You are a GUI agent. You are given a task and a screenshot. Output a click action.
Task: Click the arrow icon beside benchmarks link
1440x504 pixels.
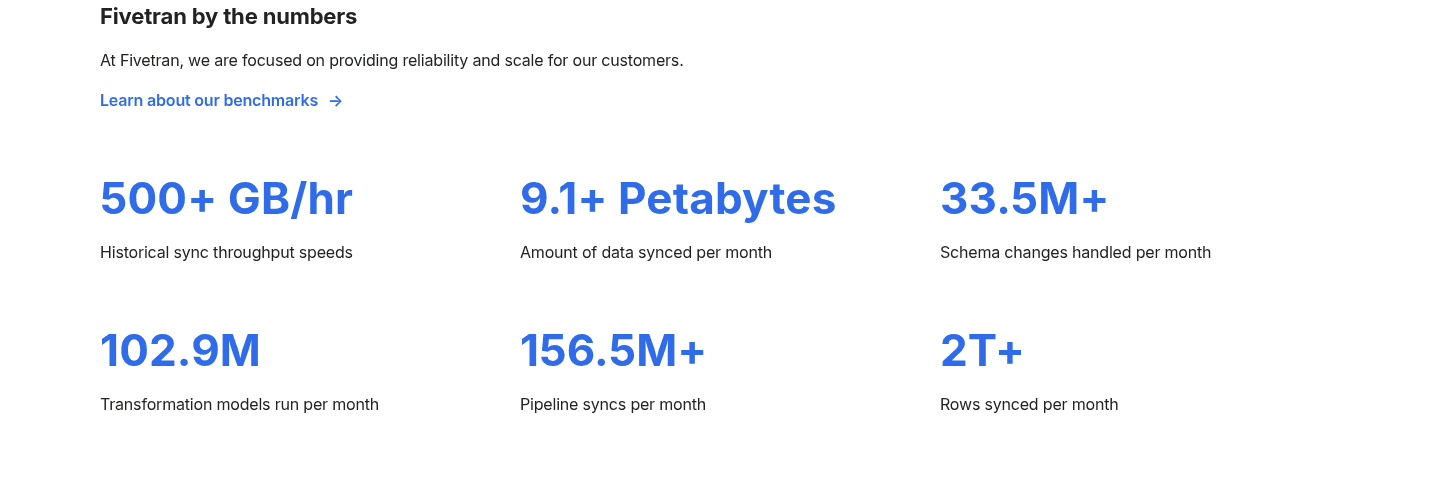(x=336, y=101)
